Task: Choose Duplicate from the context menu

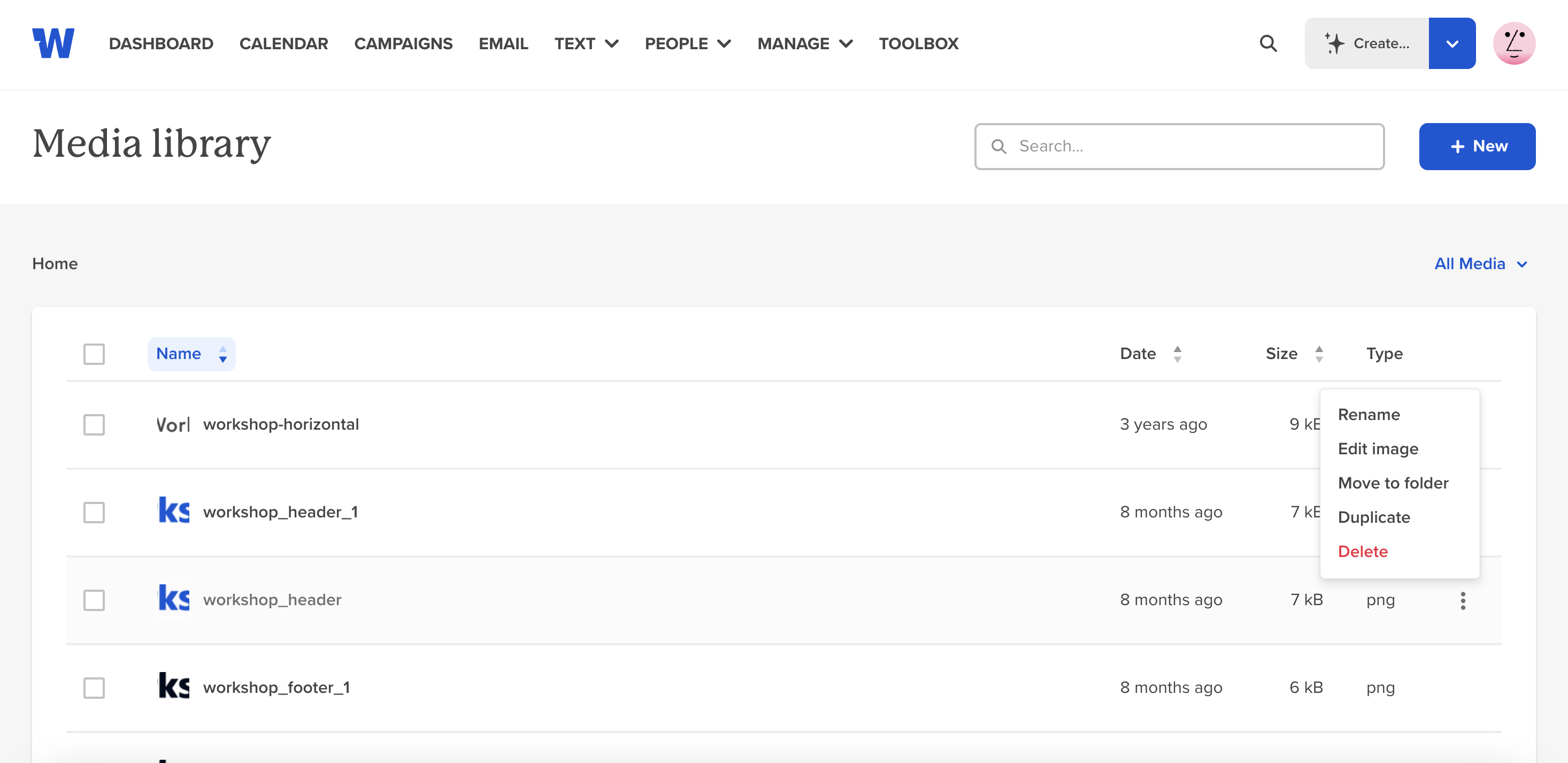Action: point(1373,517)
